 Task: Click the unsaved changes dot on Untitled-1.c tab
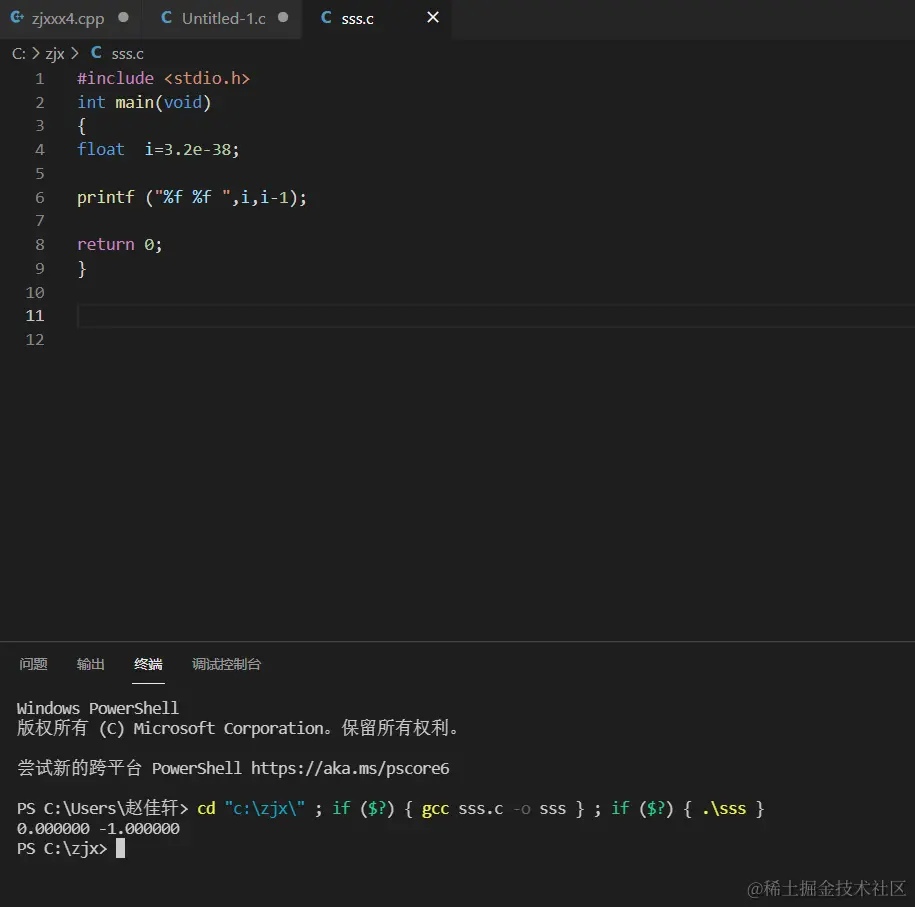tap(282, 17)
